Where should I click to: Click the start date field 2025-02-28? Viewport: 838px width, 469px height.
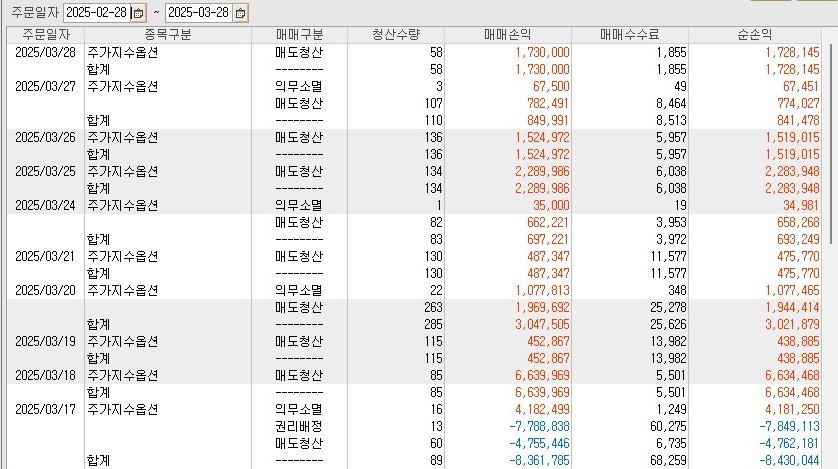(x=97, y=13)
